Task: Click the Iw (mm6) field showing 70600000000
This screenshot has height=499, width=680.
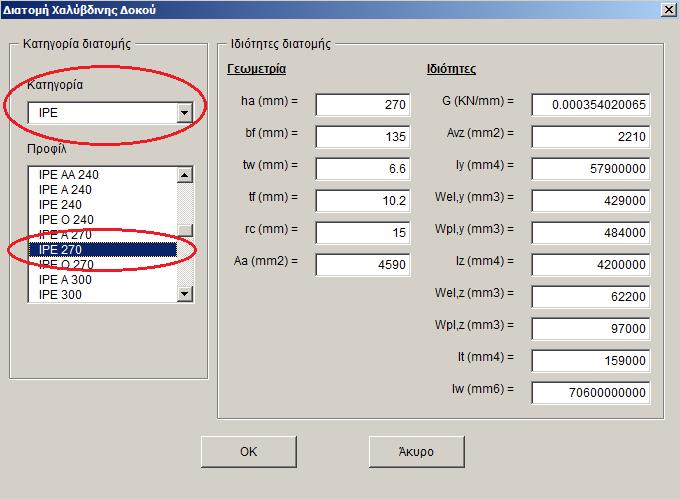Action: [x=591, y=393]
